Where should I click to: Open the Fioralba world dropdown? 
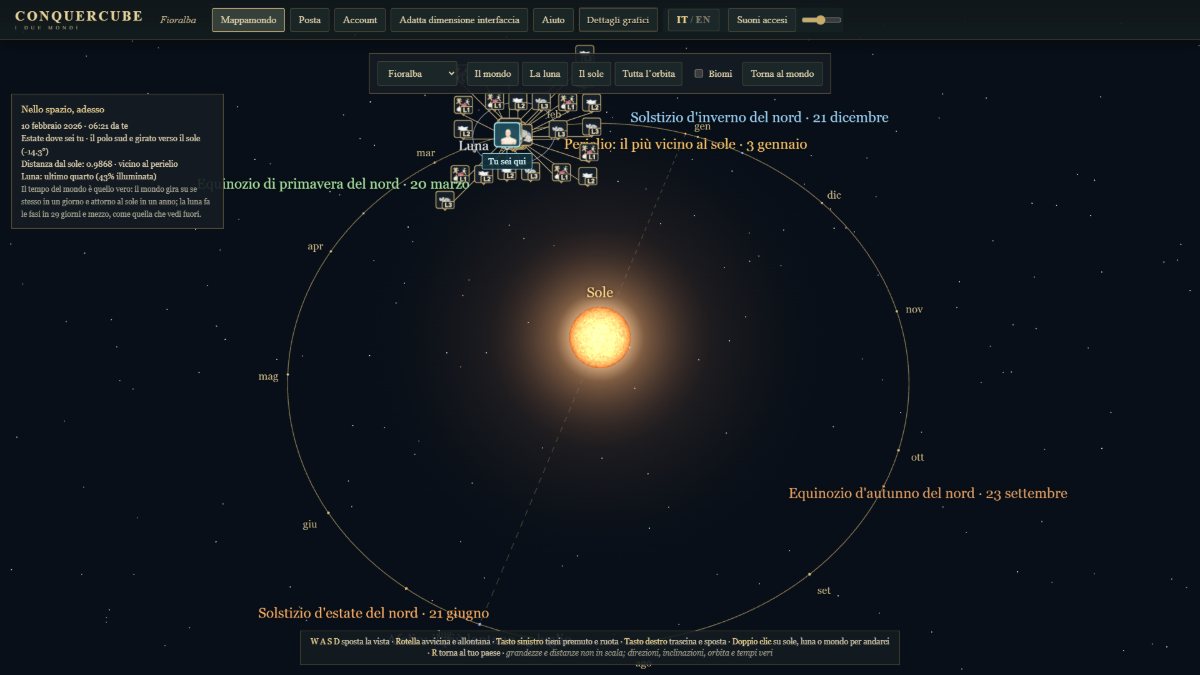[x=417, y=73]
